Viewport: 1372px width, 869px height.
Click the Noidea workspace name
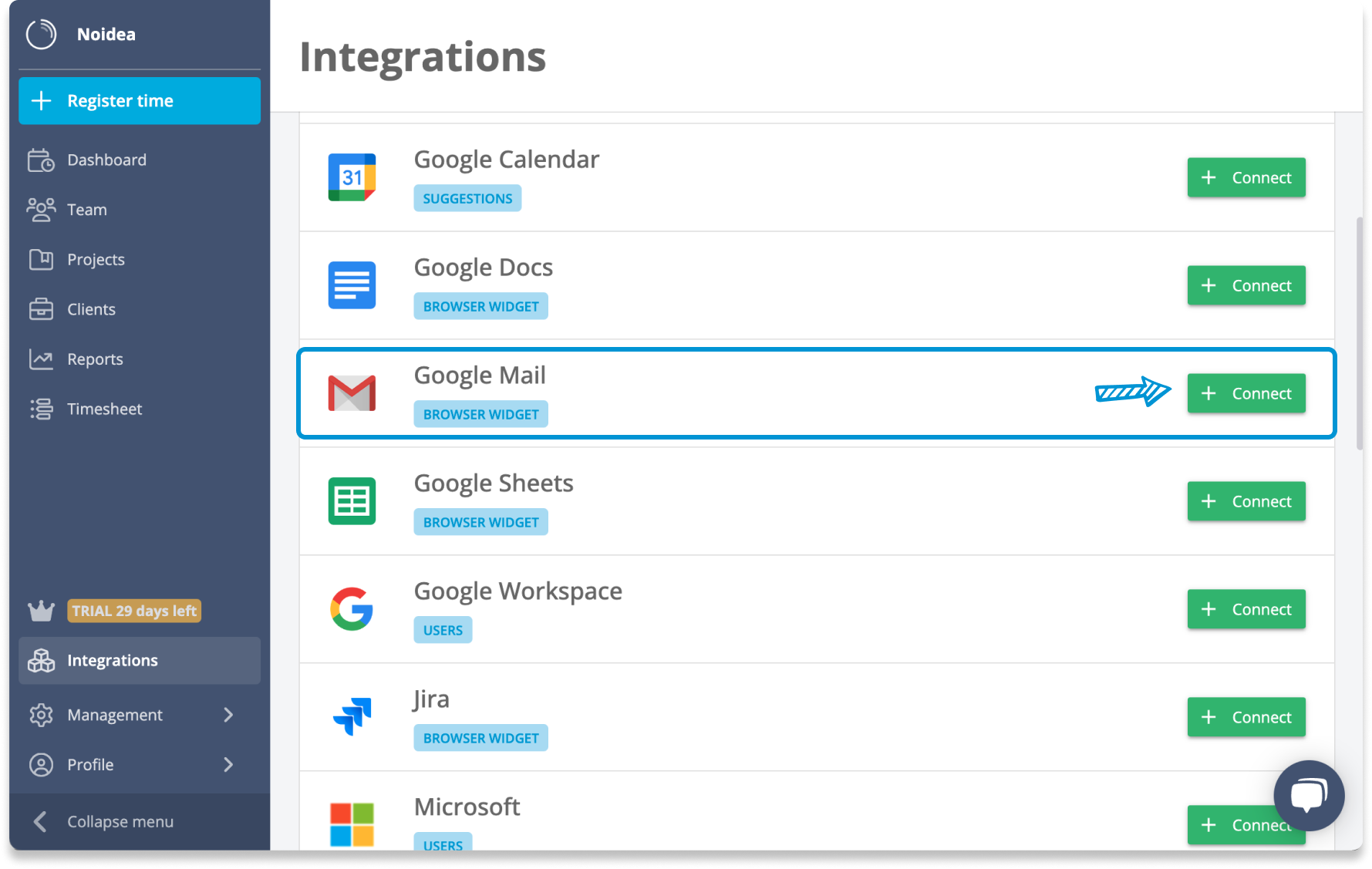[x=106, y=34]
